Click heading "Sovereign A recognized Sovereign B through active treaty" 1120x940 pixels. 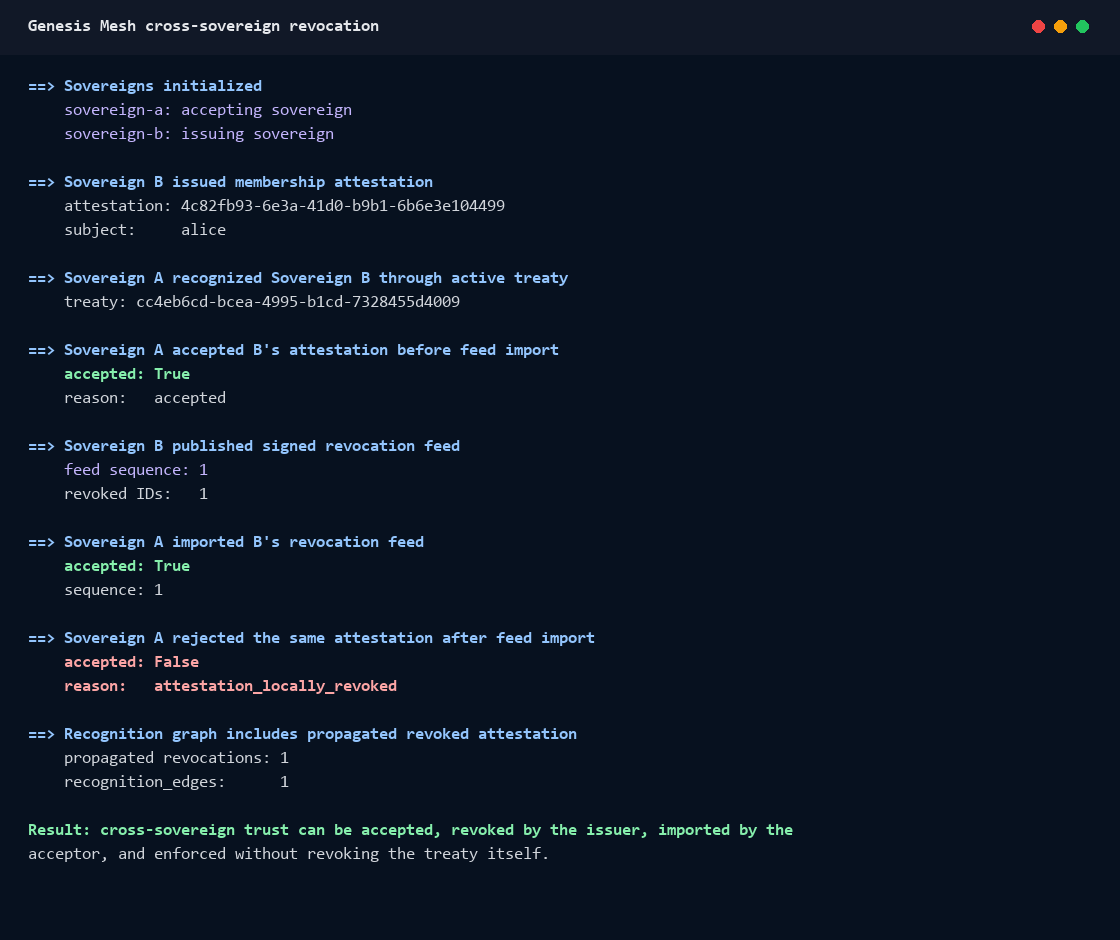coord(316,278)
